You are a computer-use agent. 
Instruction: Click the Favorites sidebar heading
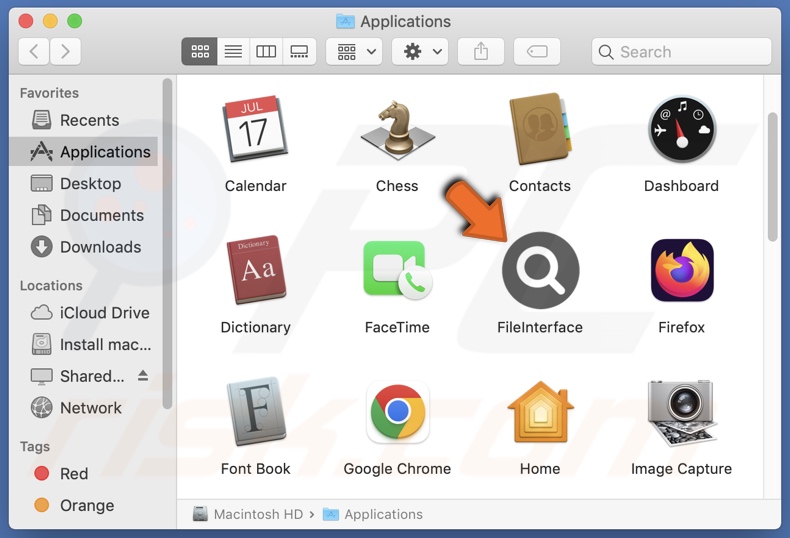pos(49,93)
